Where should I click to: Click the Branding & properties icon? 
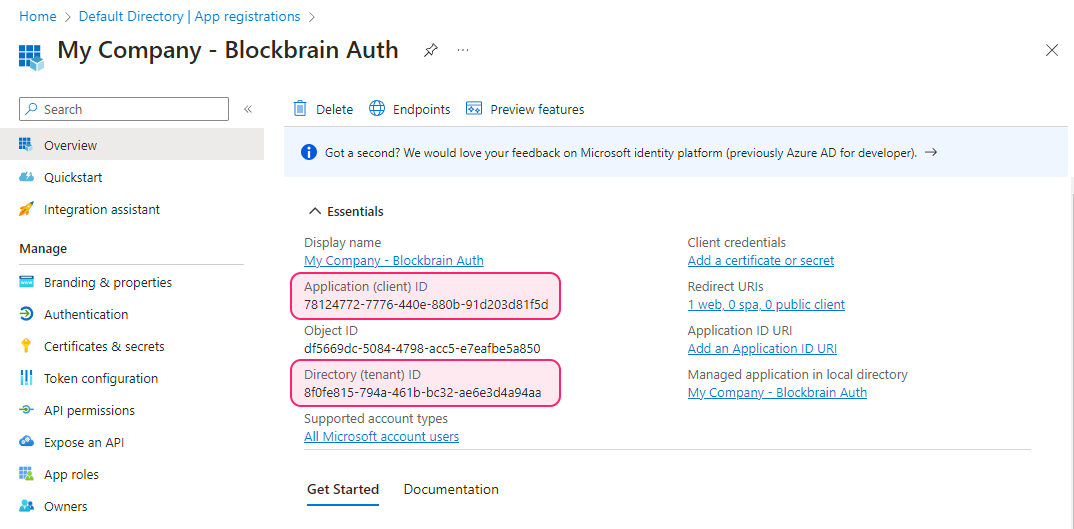point(26,282)
